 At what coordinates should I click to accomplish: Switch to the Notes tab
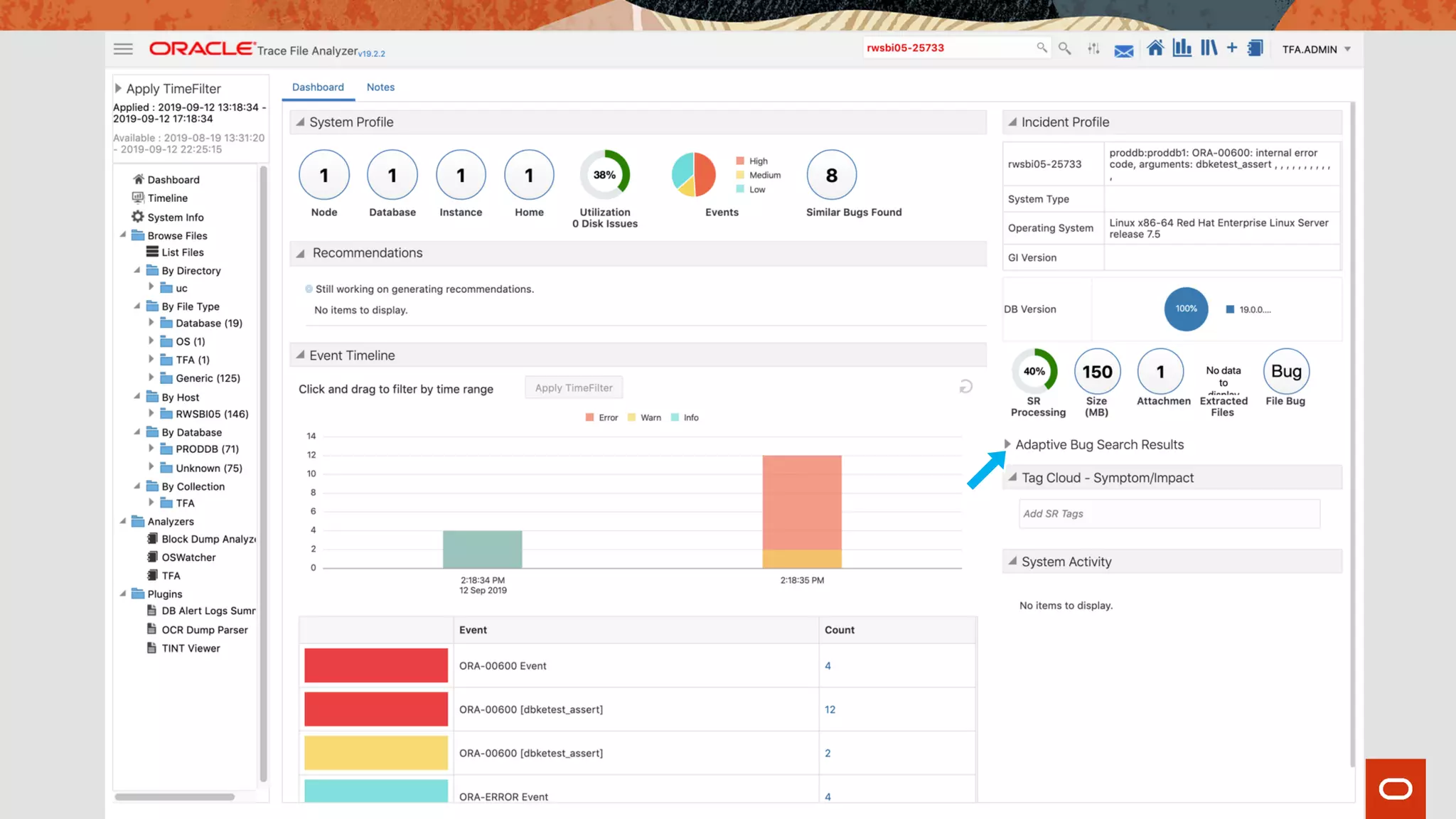380,87
